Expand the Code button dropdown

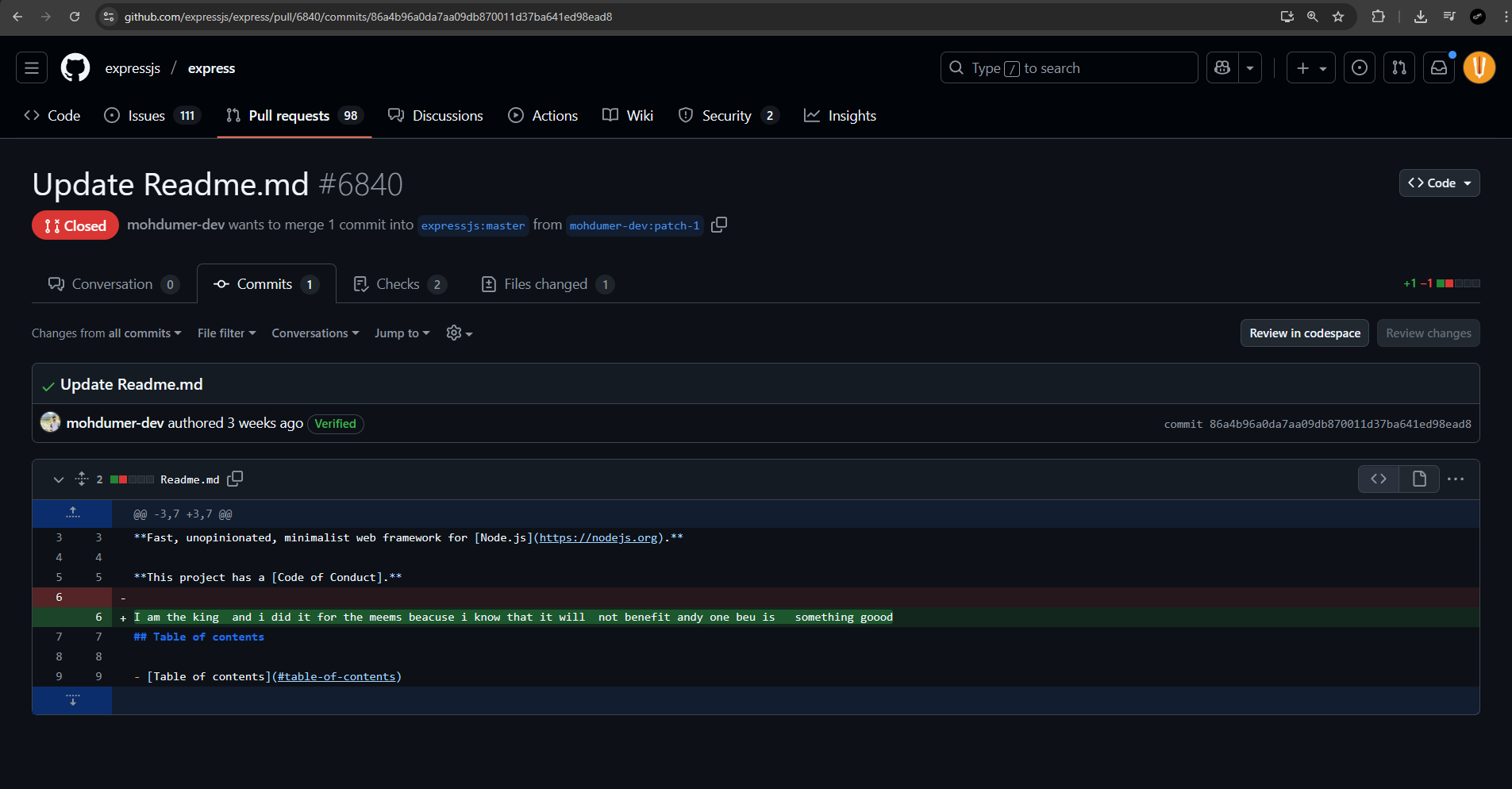[1465, 183]
